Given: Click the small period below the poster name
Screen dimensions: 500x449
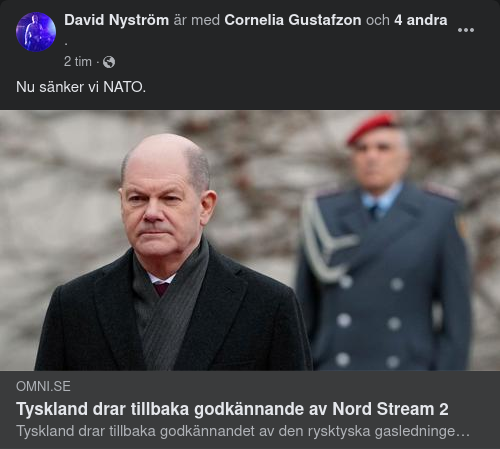Looking at the screenshot, I should (66, 43).
